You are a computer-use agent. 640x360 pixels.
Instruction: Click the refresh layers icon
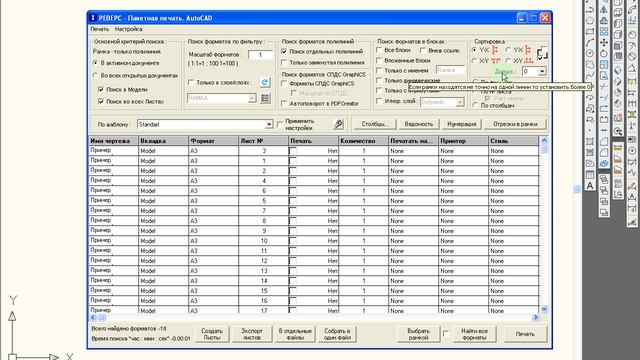(265, 82)
